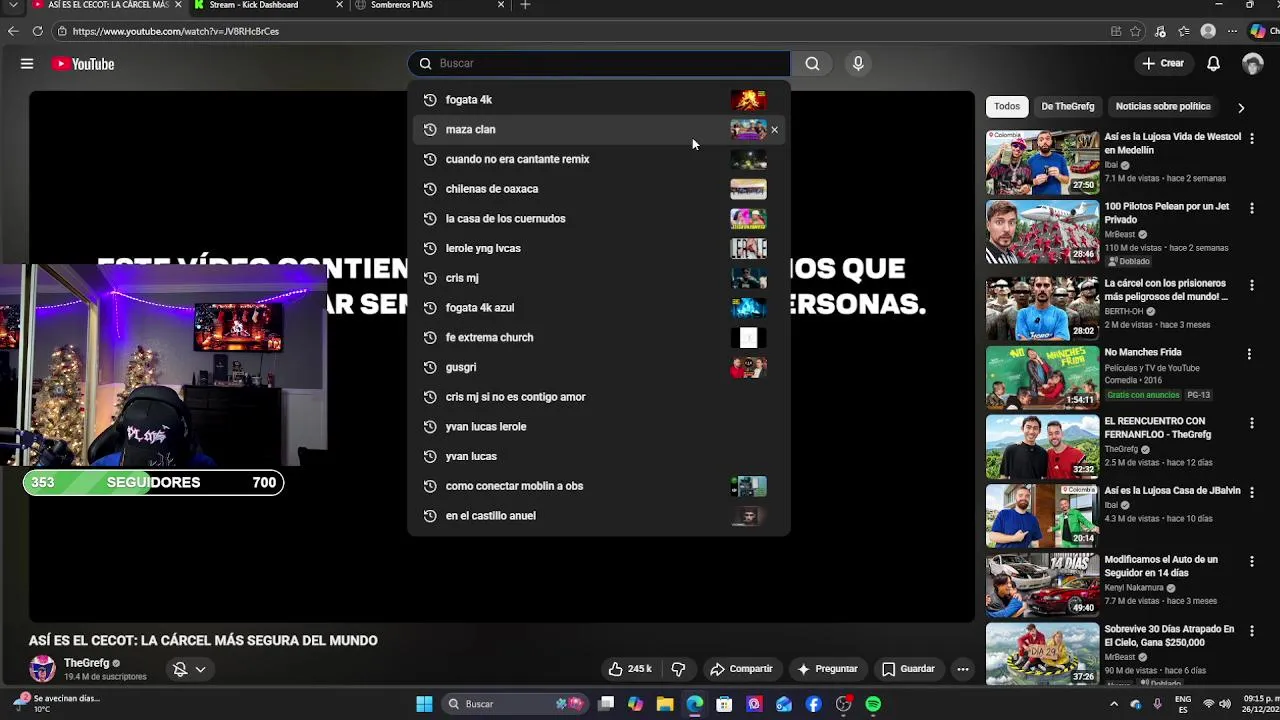Reload the page

[x=37, y=31]
